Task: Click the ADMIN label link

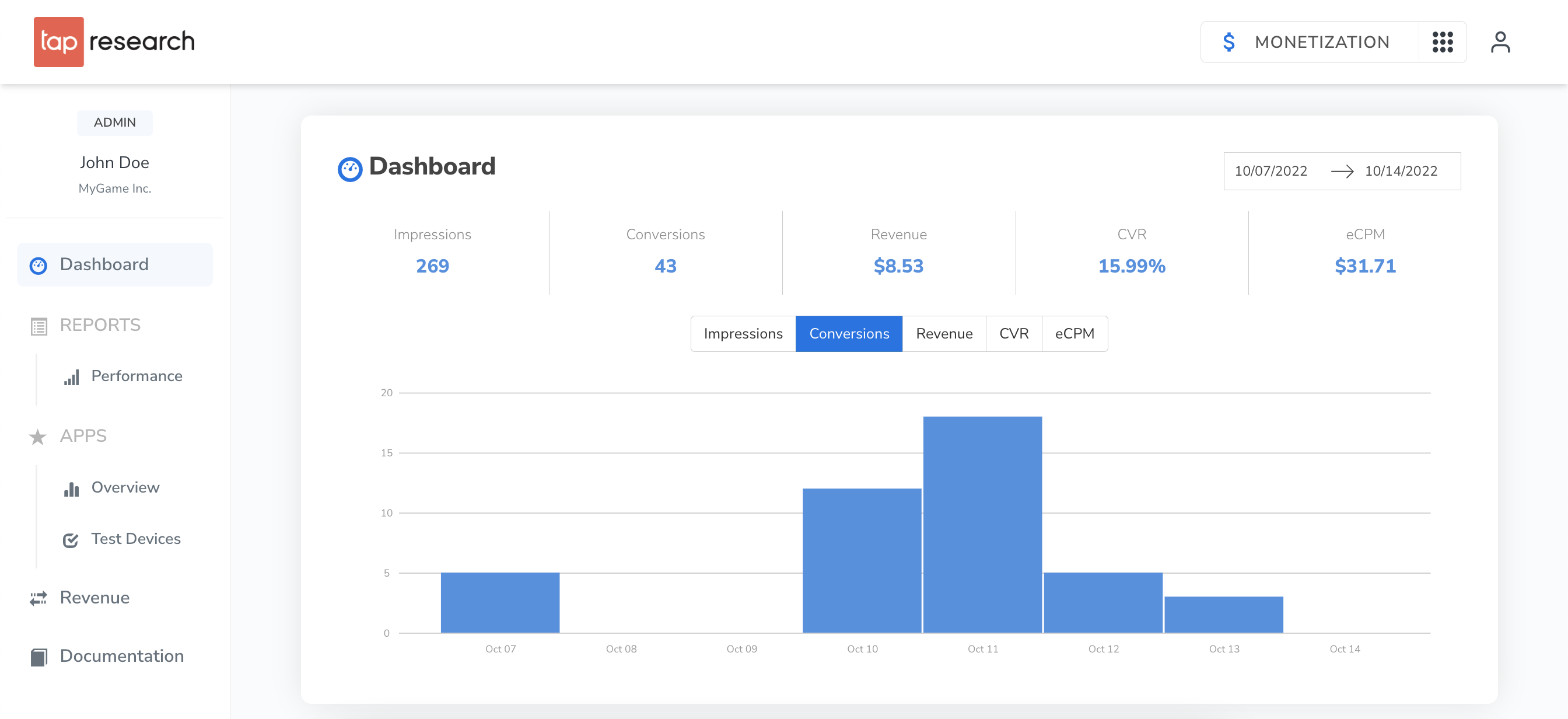Action: [x=113, y=122]
